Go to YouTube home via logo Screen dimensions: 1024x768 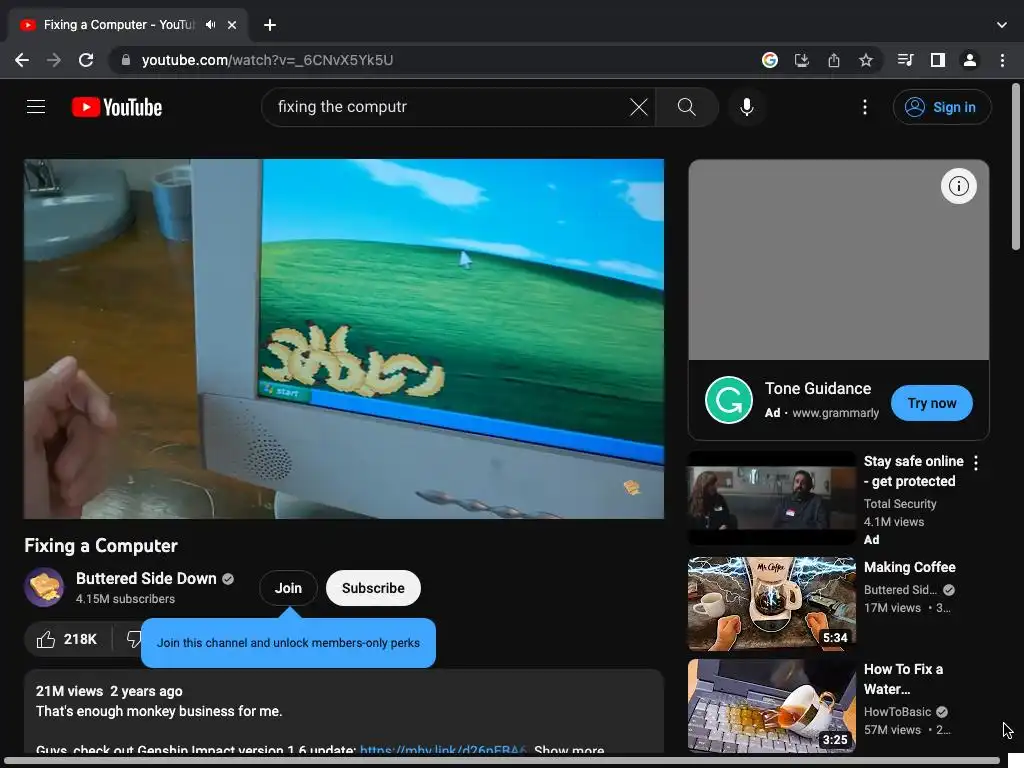117,107
